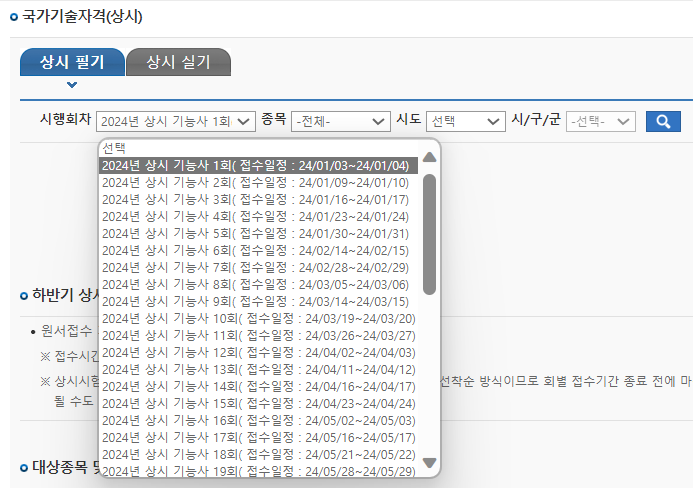Screen dimensions: 693x488
Task: Select 2024년 상시 기능사 8회 option
Action: pos(259,285)
